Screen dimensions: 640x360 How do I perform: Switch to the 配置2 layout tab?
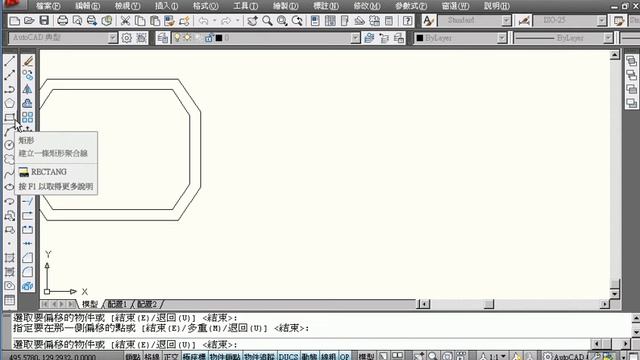coord(147,304)
